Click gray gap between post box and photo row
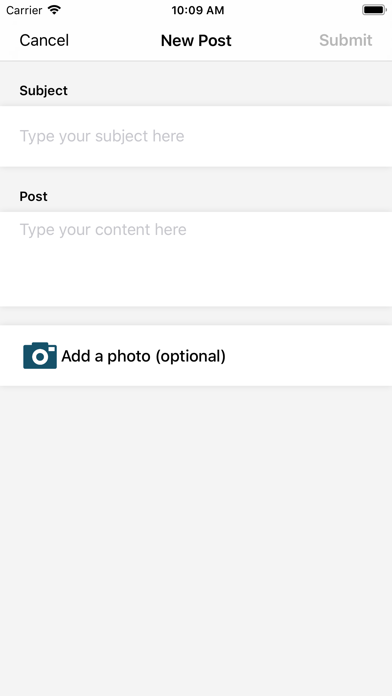The height and width of the screenshot is (696, 392). (x=196, y=316)
